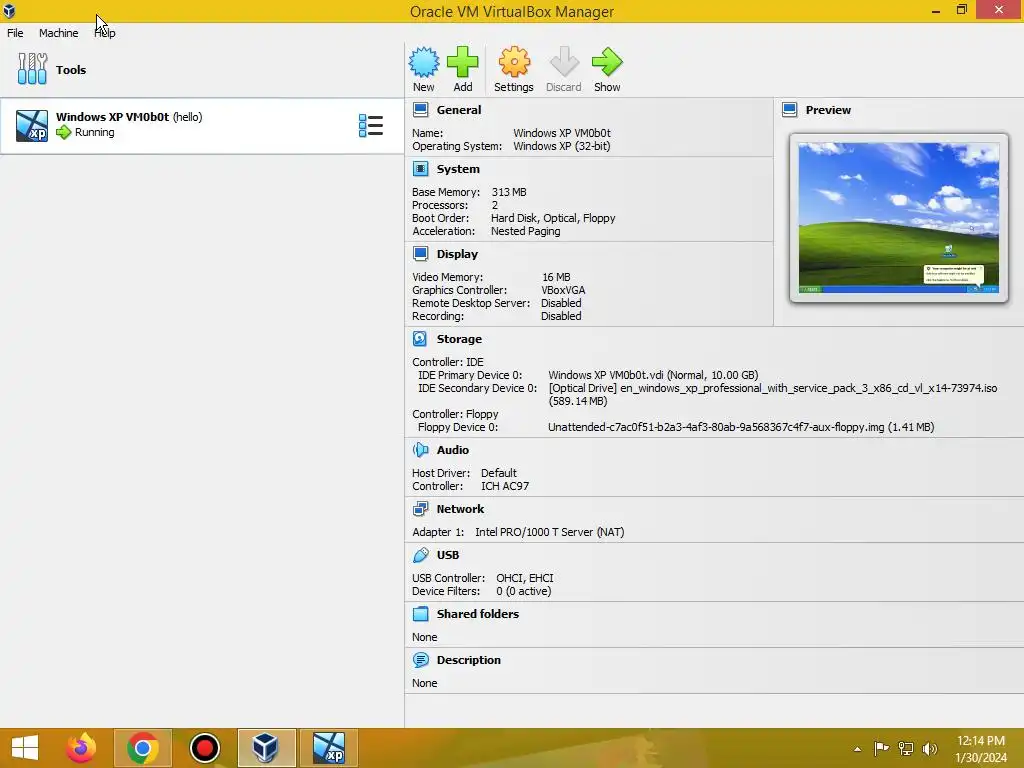Open the General settings header link
Screen dimensions: 1024x768
(458, 110)
